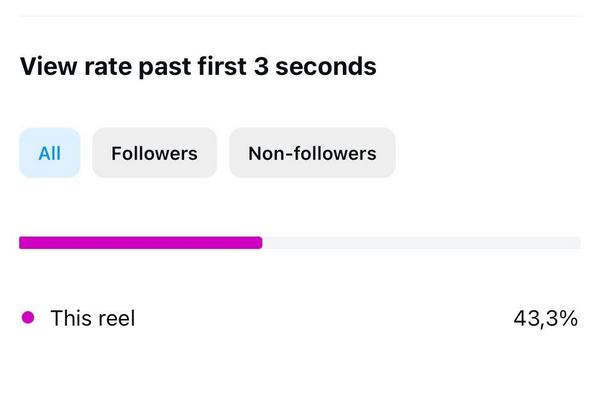Click the percent sign after 43,3
The height and width of the screenshot is (400, 600).
(x=569, y=319)
